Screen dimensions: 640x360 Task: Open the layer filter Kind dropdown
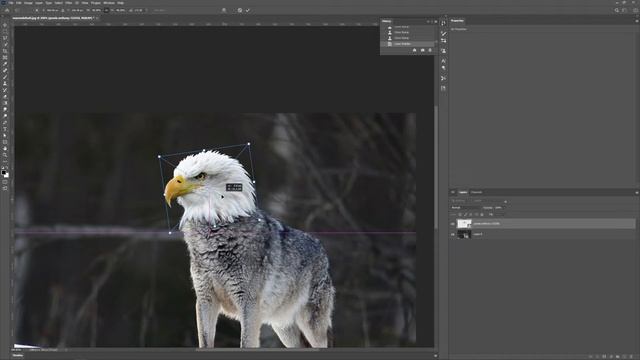460,201
